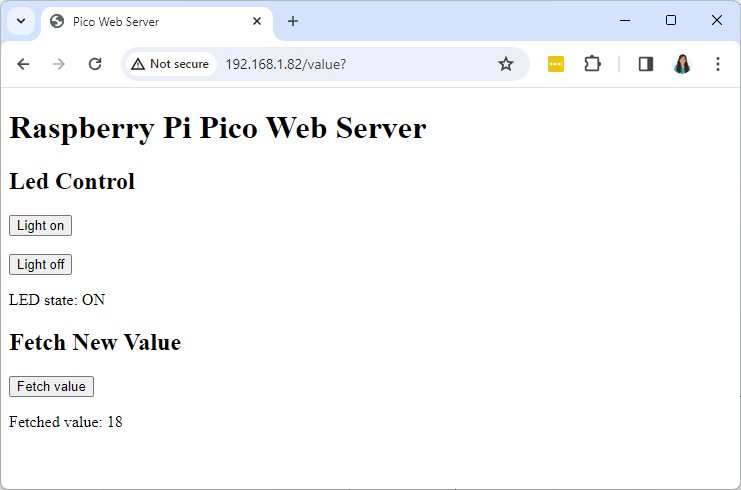The image size is (741, 490).
Task: Click the Fetch value button
Action: [52, 387]
